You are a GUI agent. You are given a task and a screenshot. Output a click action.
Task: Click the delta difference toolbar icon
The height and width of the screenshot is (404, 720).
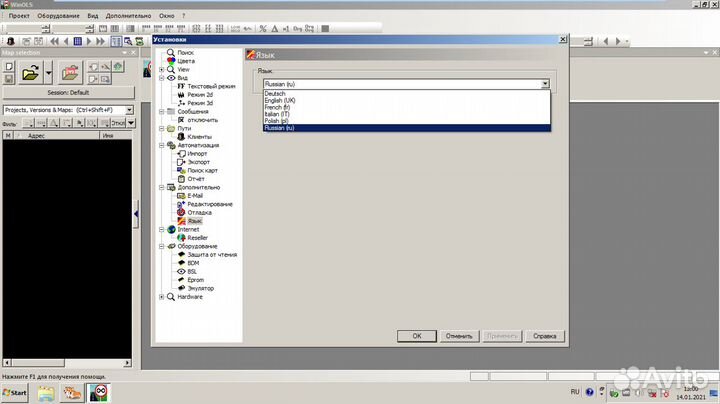(x=275, y=28)
